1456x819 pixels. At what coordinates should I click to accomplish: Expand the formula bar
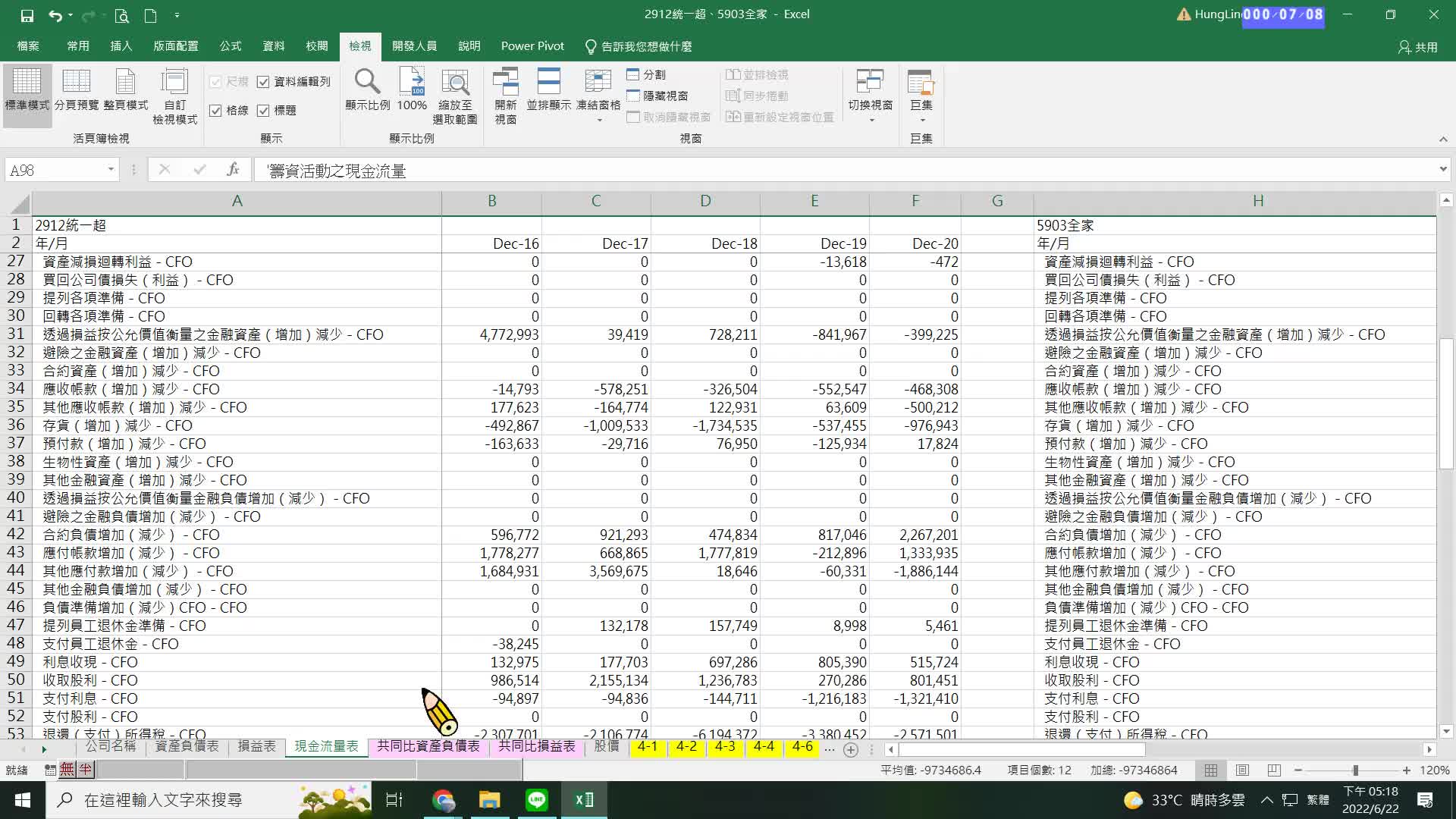tap(1443, 169)
